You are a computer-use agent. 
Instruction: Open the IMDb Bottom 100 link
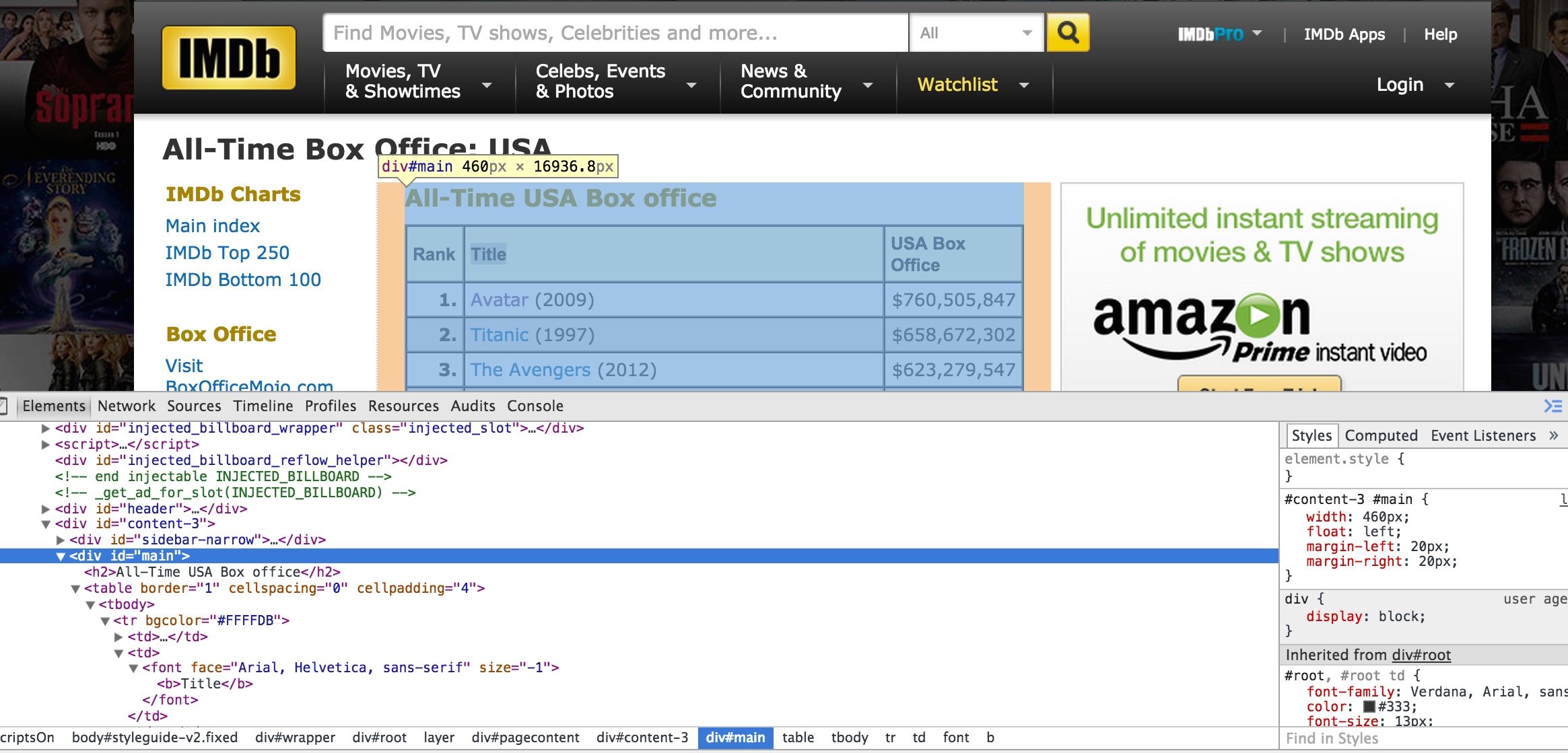(243, 279)
